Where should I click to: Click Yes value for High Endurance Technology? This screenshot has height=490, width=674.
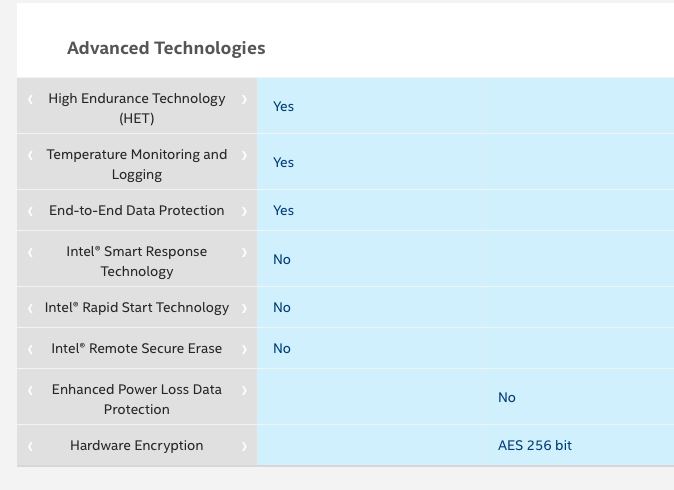pos(283,106)
